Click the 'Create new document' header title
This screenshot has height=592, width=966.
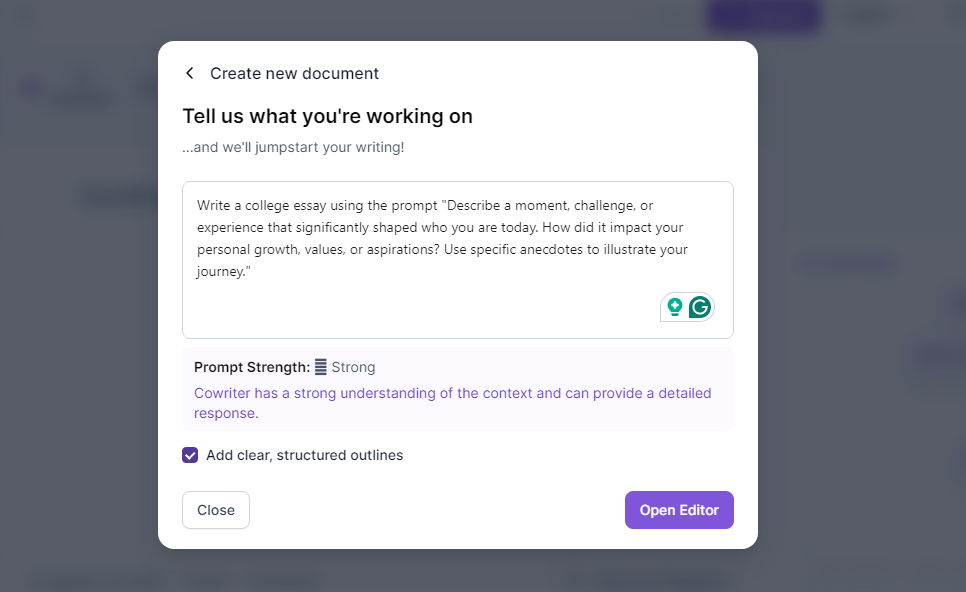point(294,73)
